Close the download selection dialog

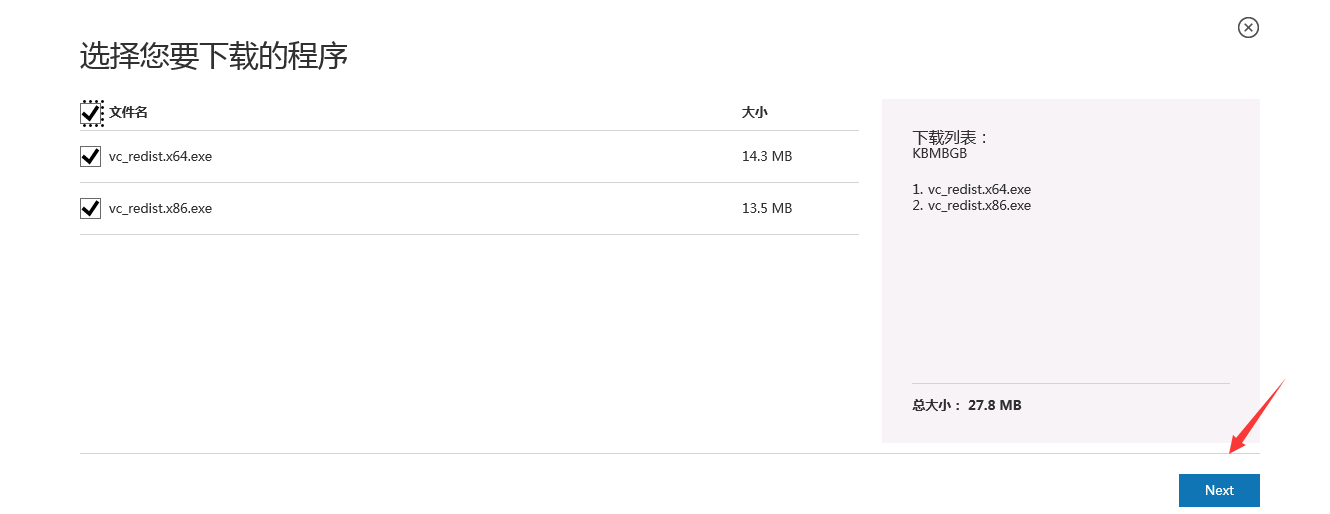pyautogui.click(x=1248, y=27)
